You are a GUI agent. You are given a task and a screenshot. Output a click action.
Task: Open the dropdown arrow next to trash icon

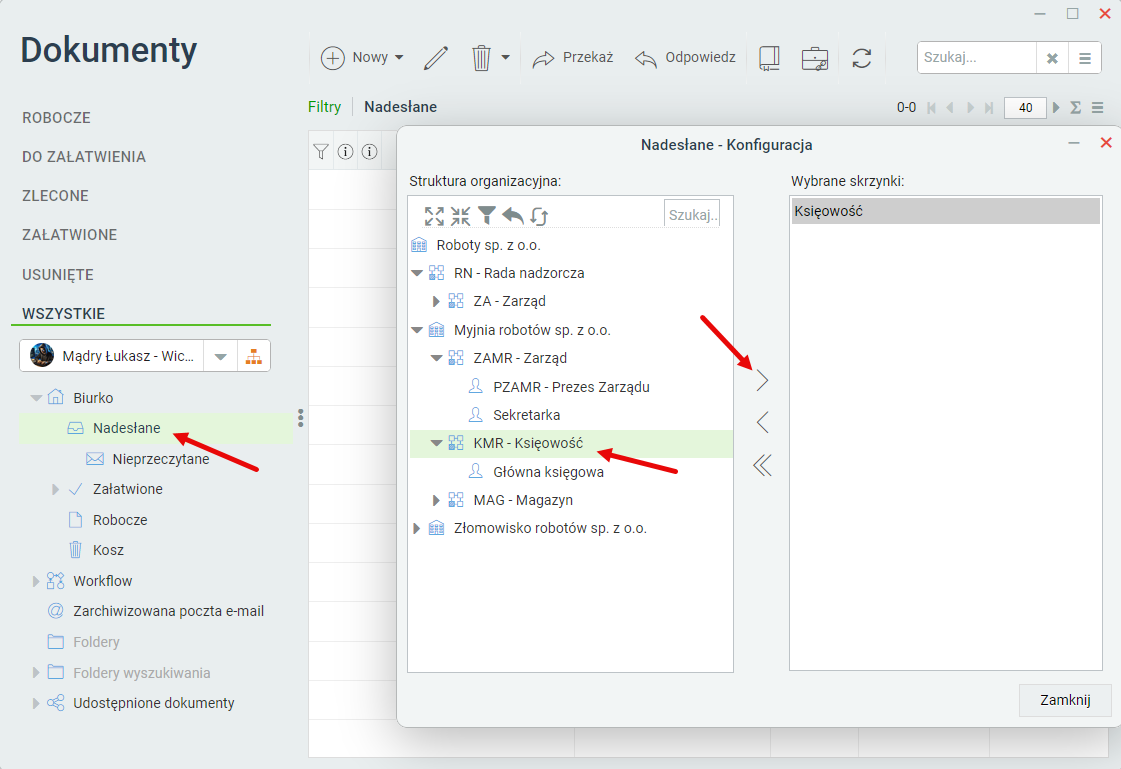505,58
